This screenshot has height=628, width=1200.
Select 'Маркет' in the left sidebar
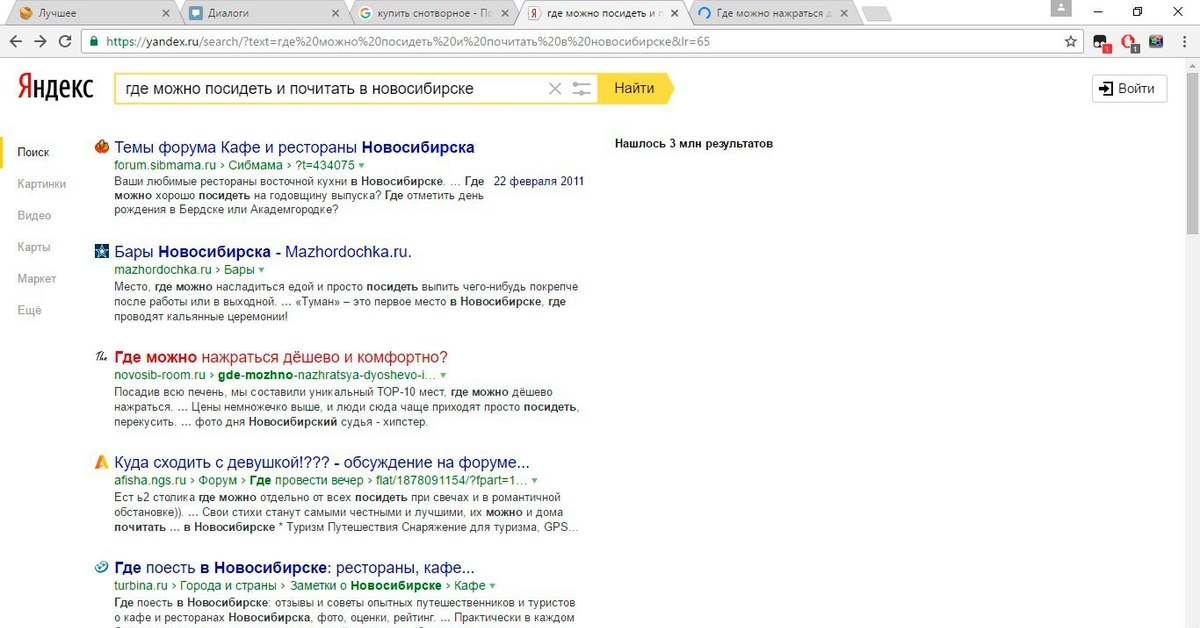point(37,279)
